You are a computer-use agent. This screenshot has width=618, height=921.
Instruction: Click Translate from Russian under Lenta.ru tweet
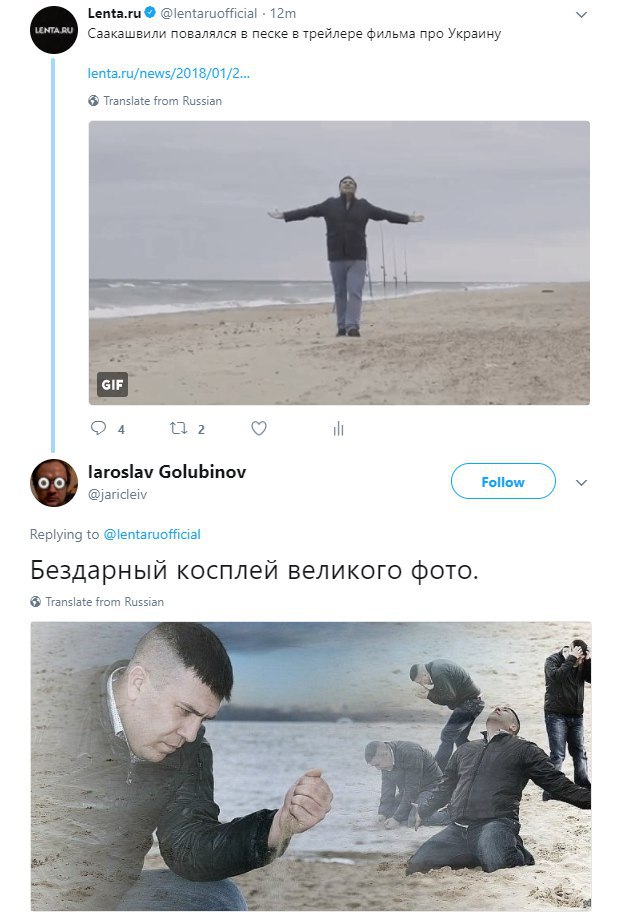(163, 100)
